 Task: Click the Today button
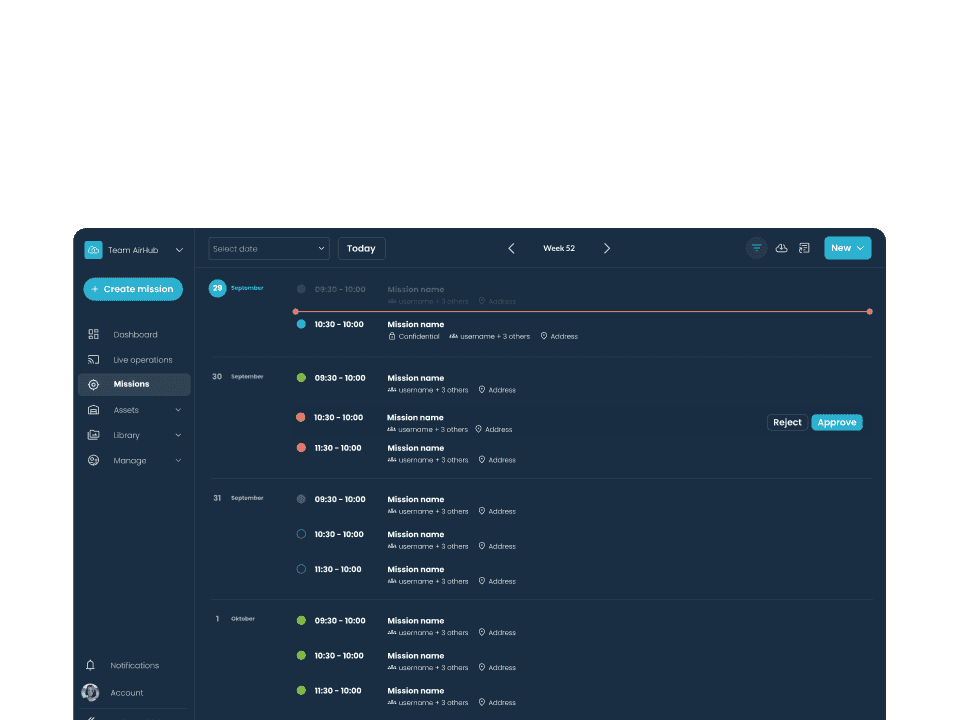pyautogui.click(x=362, y=249)
